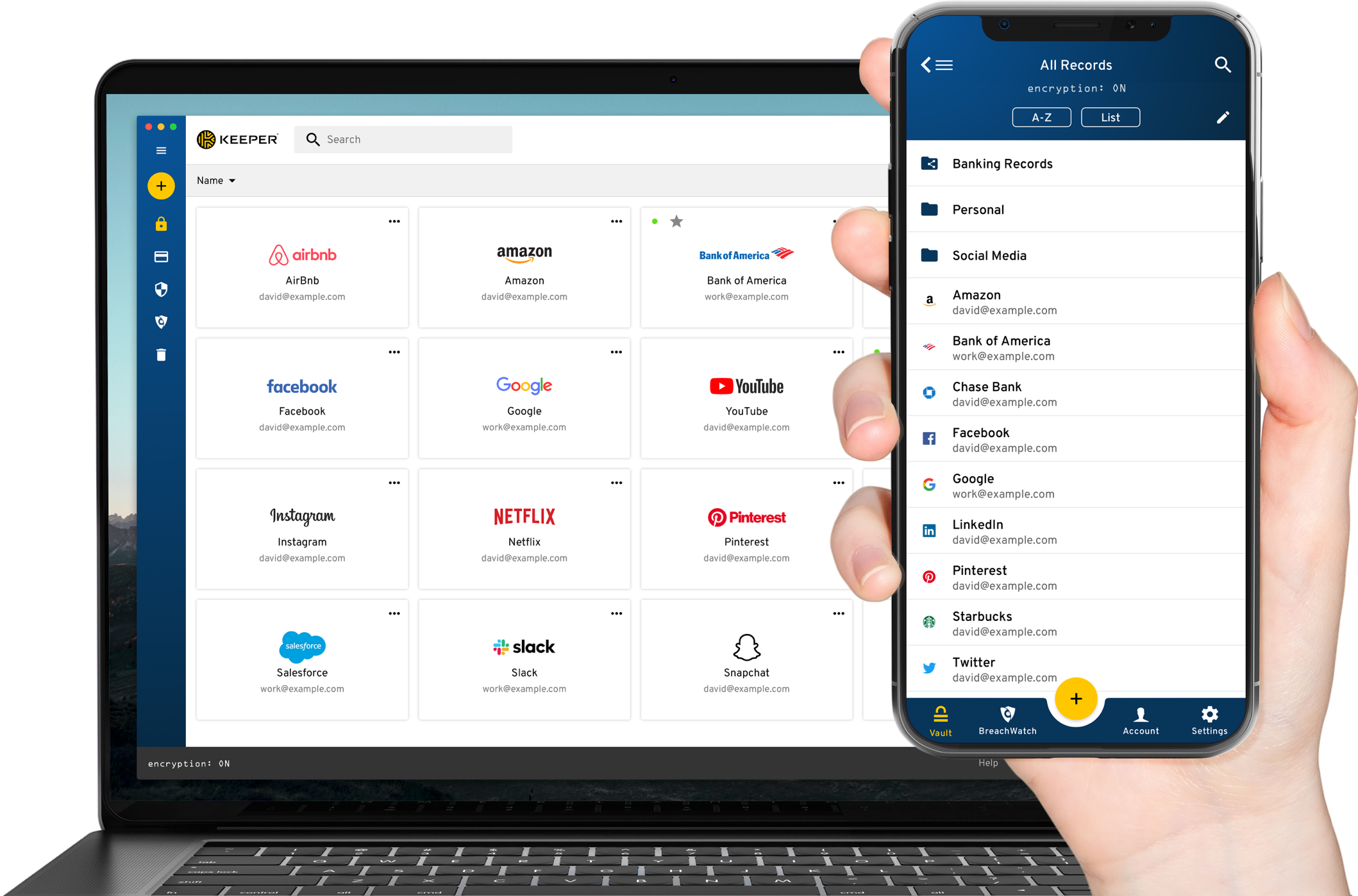Click the Banking Records folder expander
This screenshot has height=896, width=1358.
[930, 164]
